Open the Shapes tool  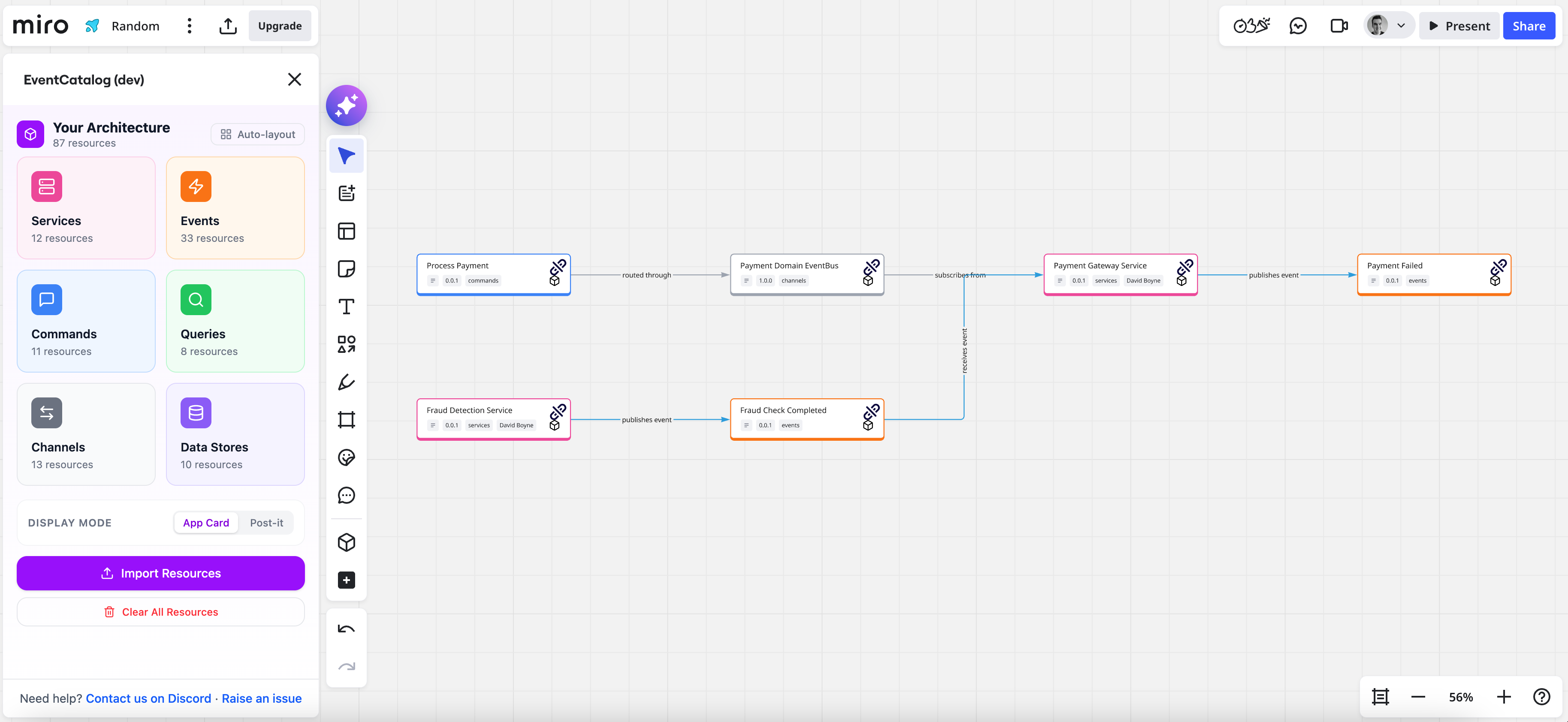coord(346,344)
